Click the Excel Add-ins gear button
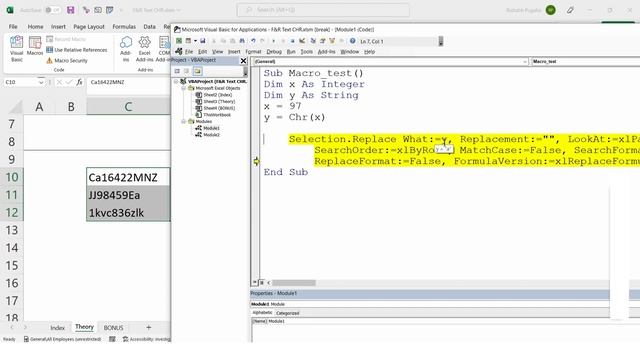 [144, 49]
